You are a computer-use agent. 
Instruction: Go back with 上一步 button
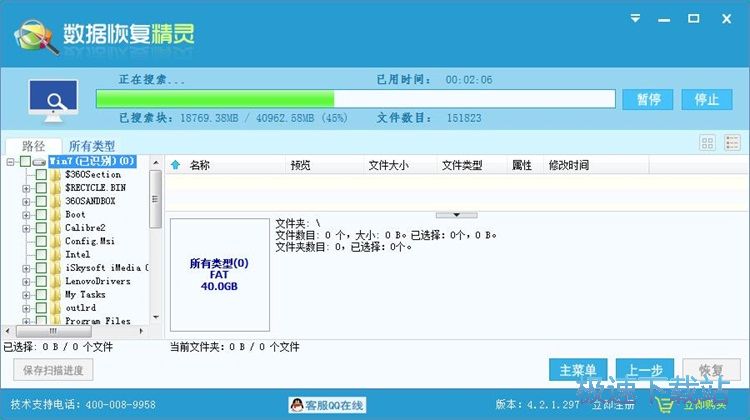(x=645, y=370)
